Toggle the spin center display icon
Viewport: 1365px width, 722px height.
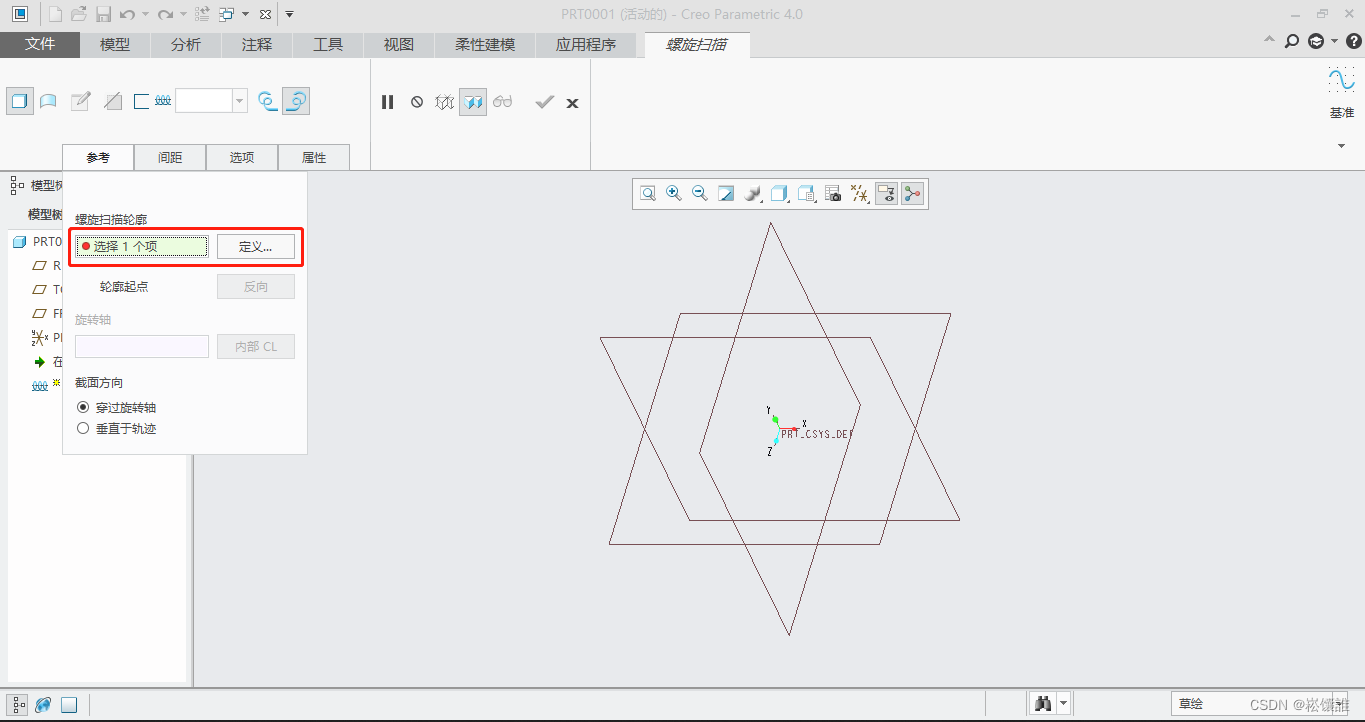coord(912,194)
